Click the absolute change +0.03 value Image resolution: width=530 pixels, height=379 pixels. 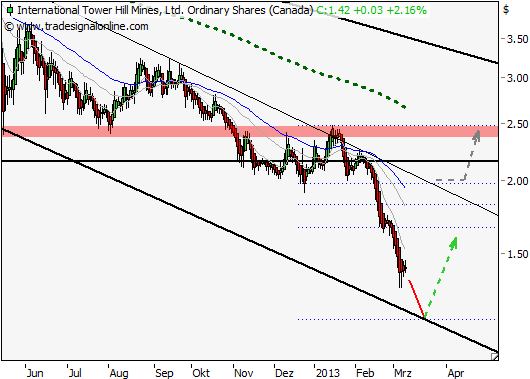point(368,10)
